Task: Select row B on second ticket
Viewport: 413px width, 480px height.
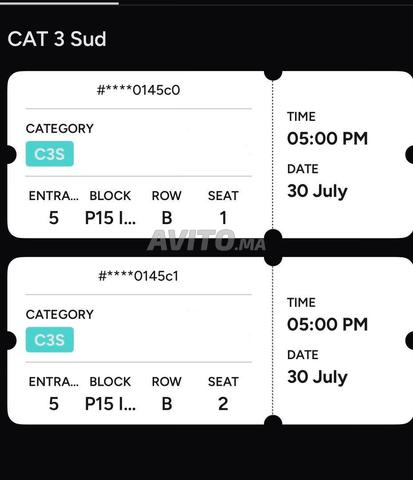Action: pos(167,404)
